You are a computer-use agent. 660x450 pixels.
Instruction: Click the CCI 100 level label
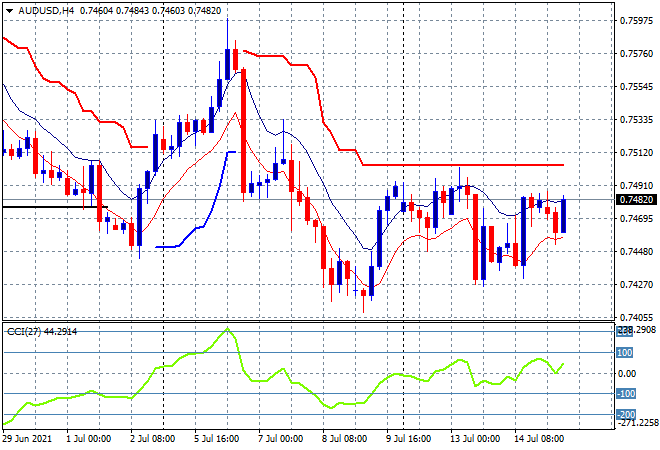(x=624, y=352)
